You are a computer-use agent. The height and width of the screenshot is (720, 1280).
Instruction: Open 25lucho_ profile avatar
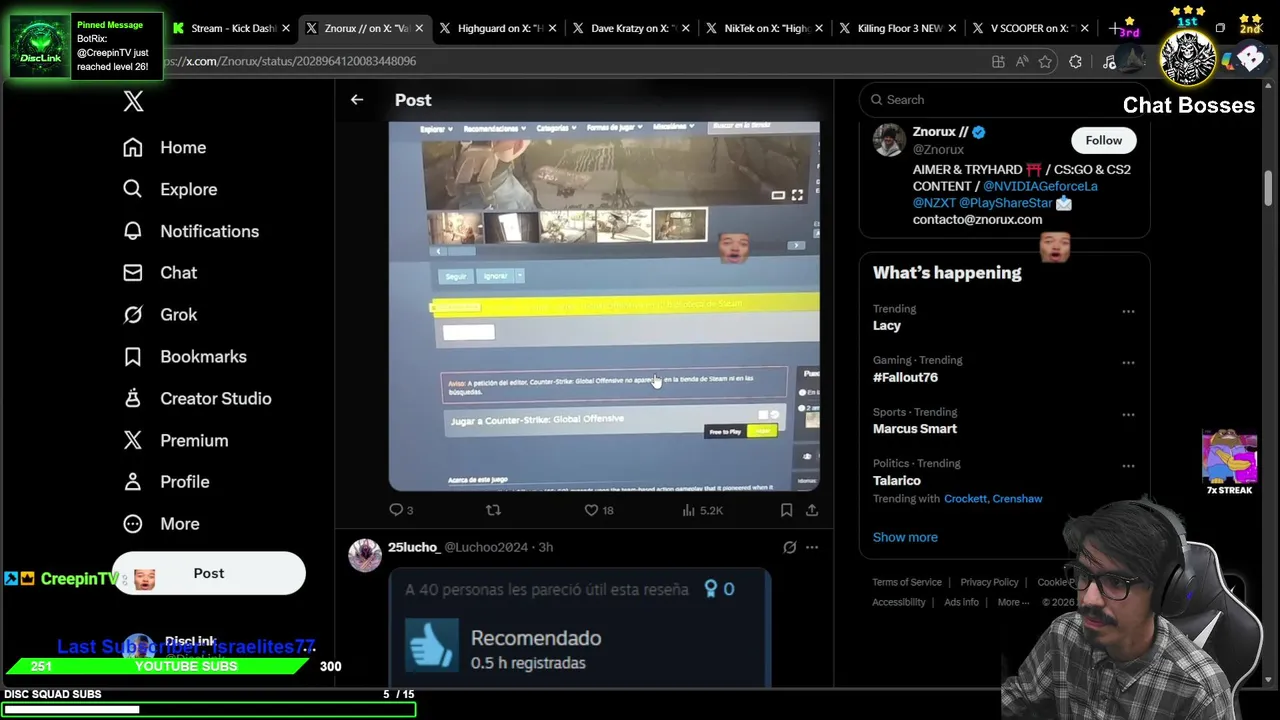tap(365, 555)
